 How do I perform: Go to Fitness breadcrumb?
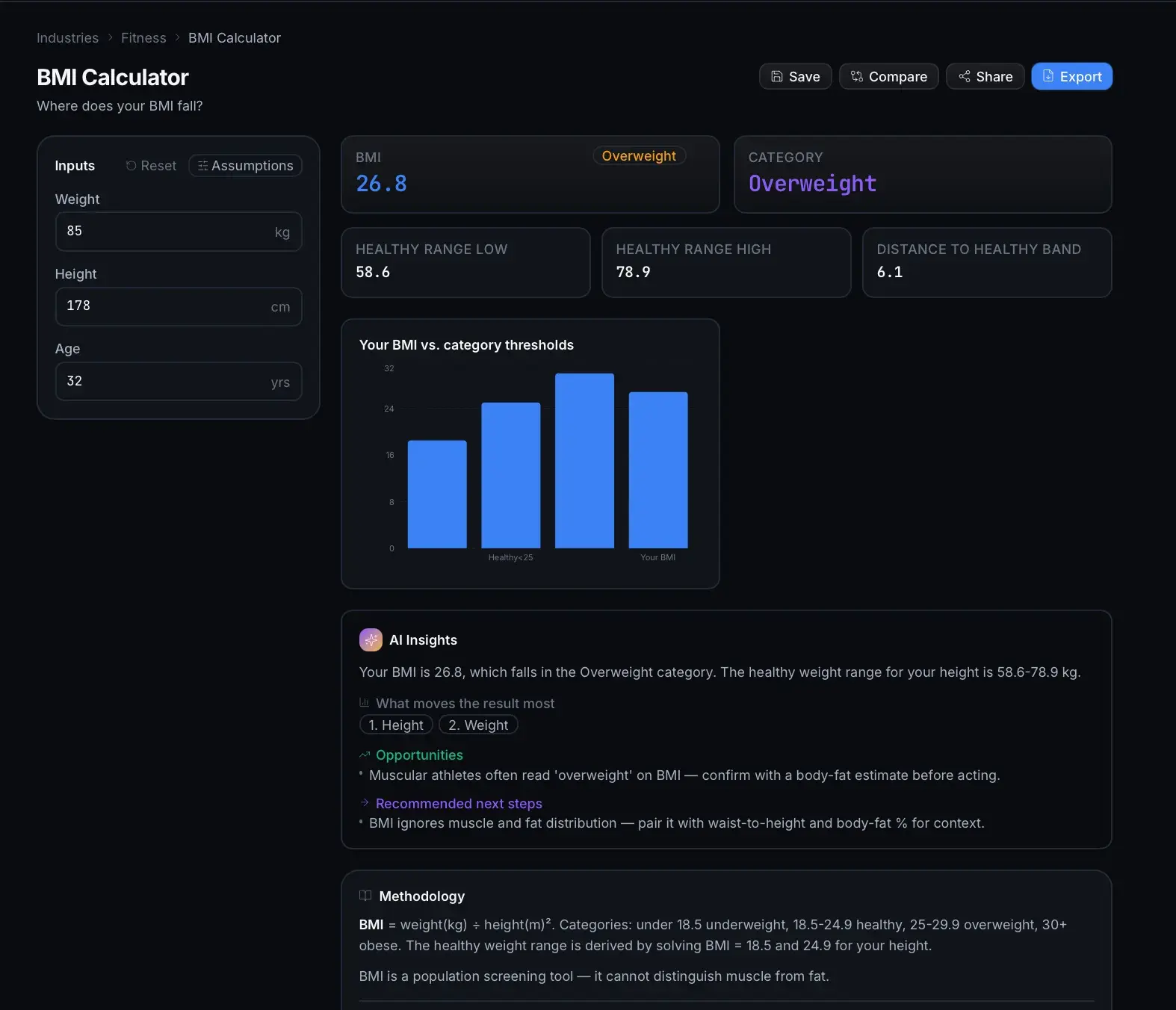pyautogui.click(x=143, y=37)
